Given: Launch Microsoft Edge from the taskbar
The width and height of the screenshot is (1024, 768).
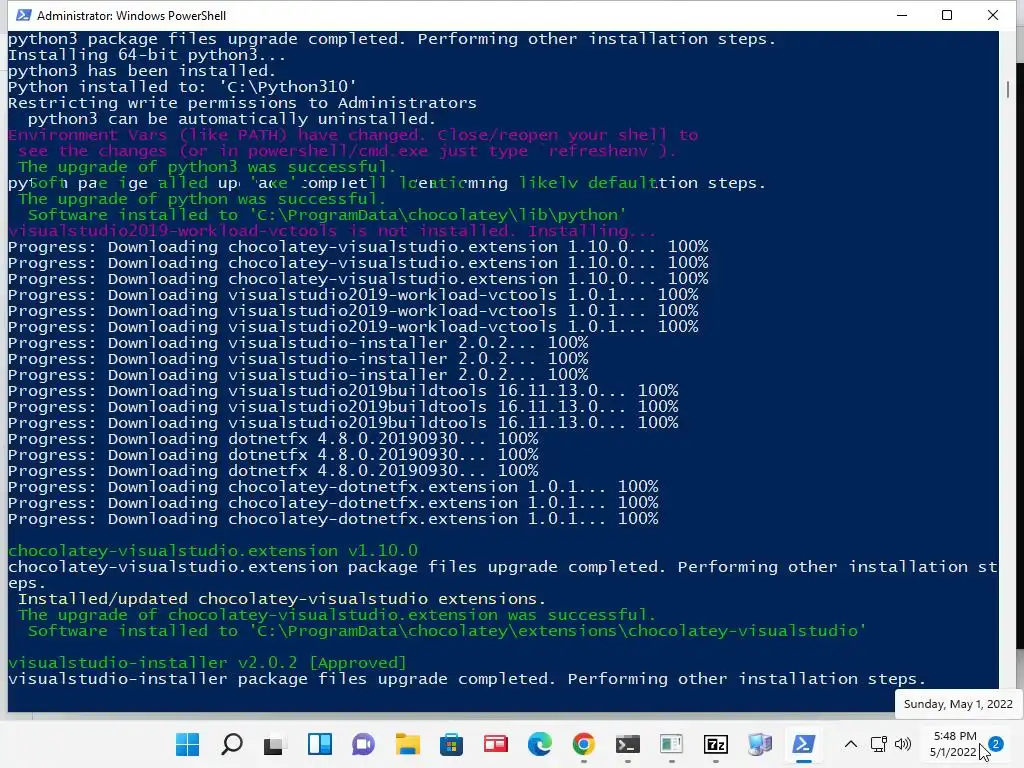Looking at the screenshot, I should point(539,744).
